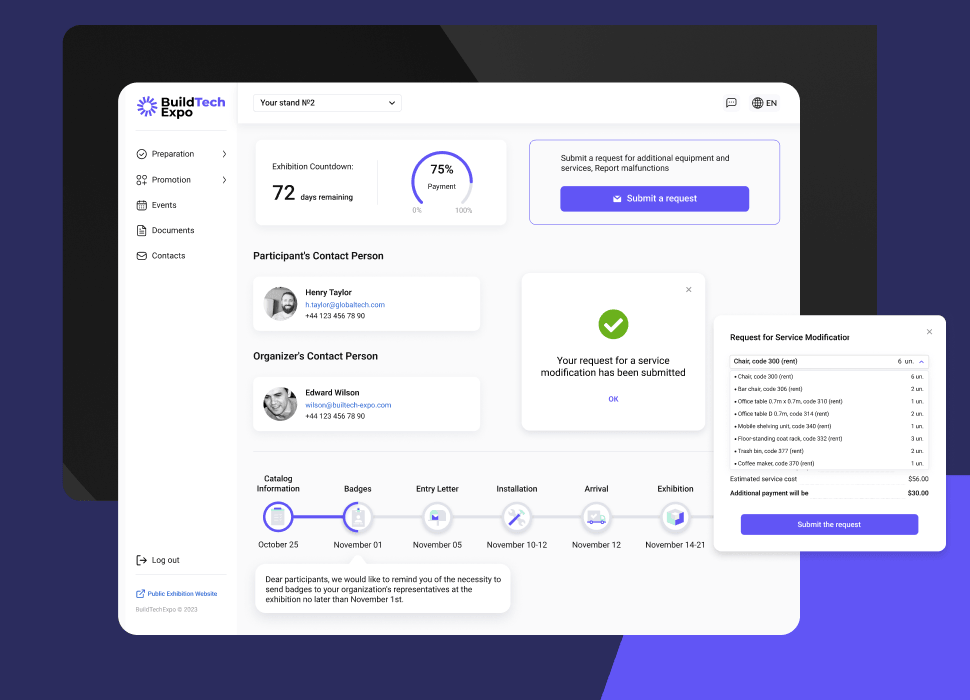Open the chat messages icon
This screenshot has width=970, height=700.
[x=731, y=103]
